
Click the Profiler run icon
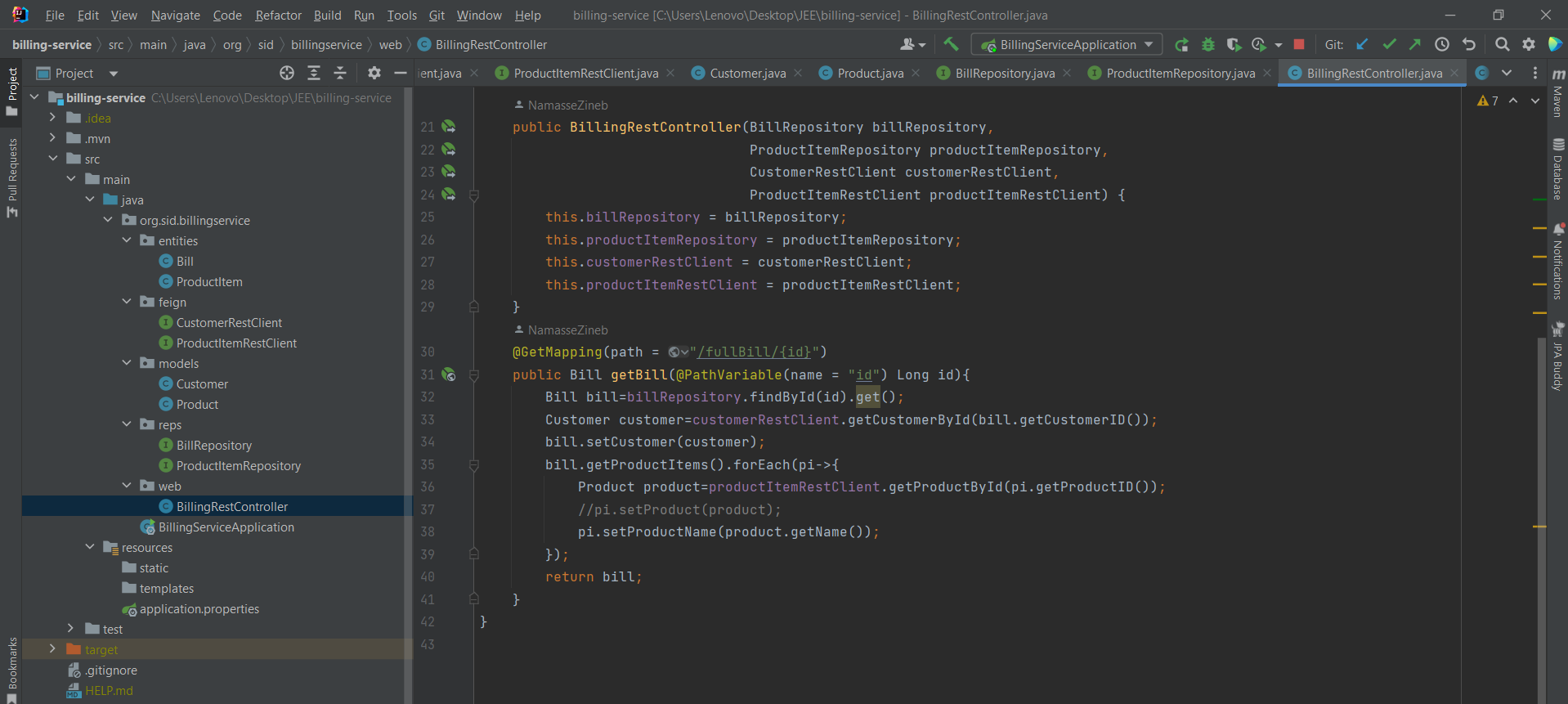coord(1259,45)
